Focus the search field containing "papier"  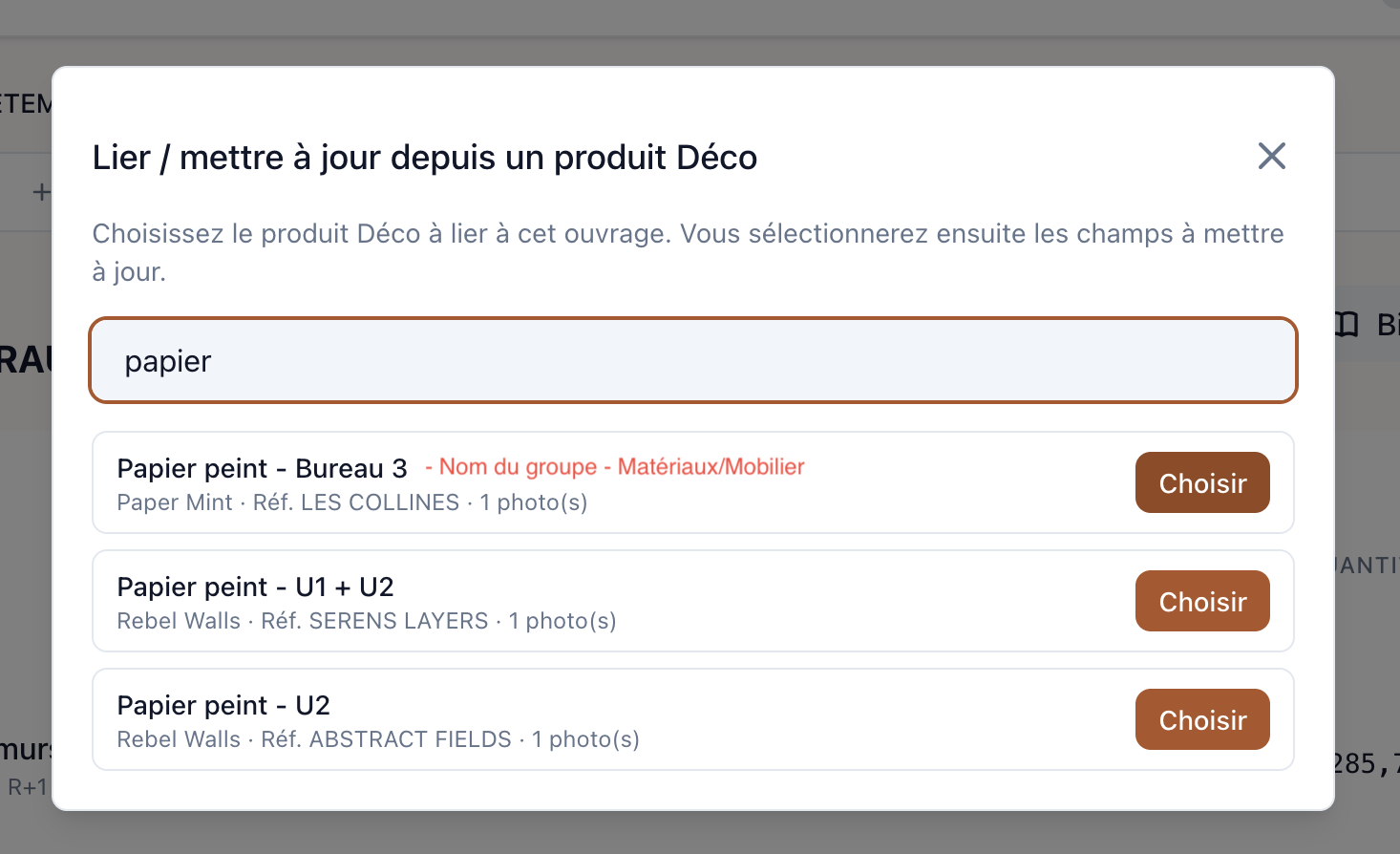(x=693, y=360)
